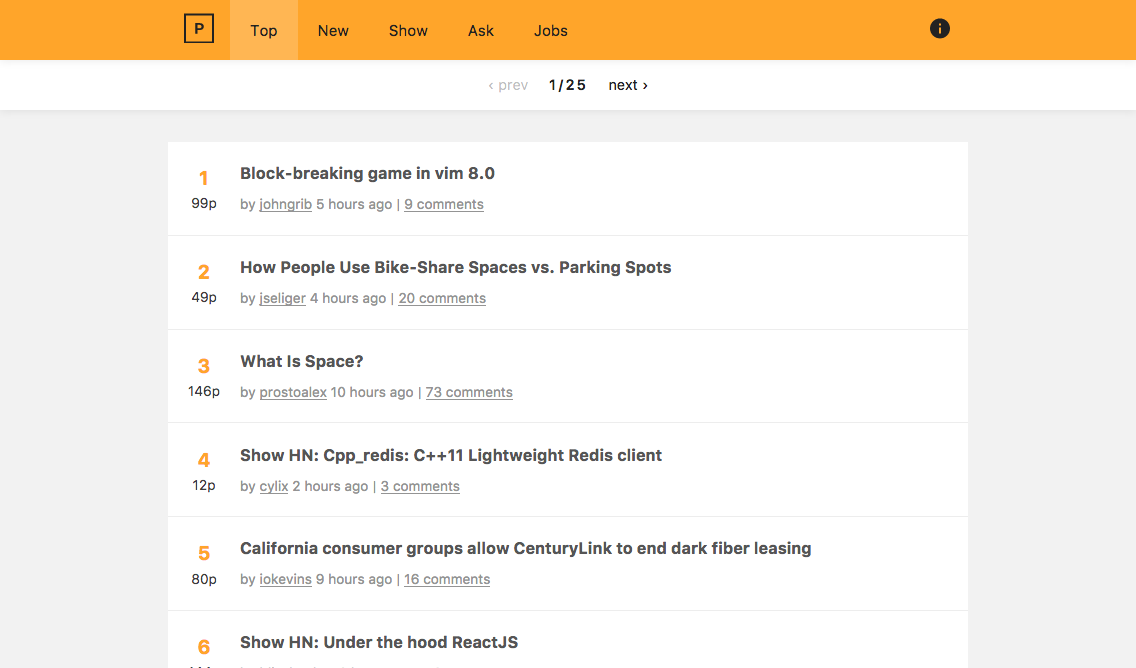
Task: Open the Cpp_redis Show HN post
Action: pos(450,455)
